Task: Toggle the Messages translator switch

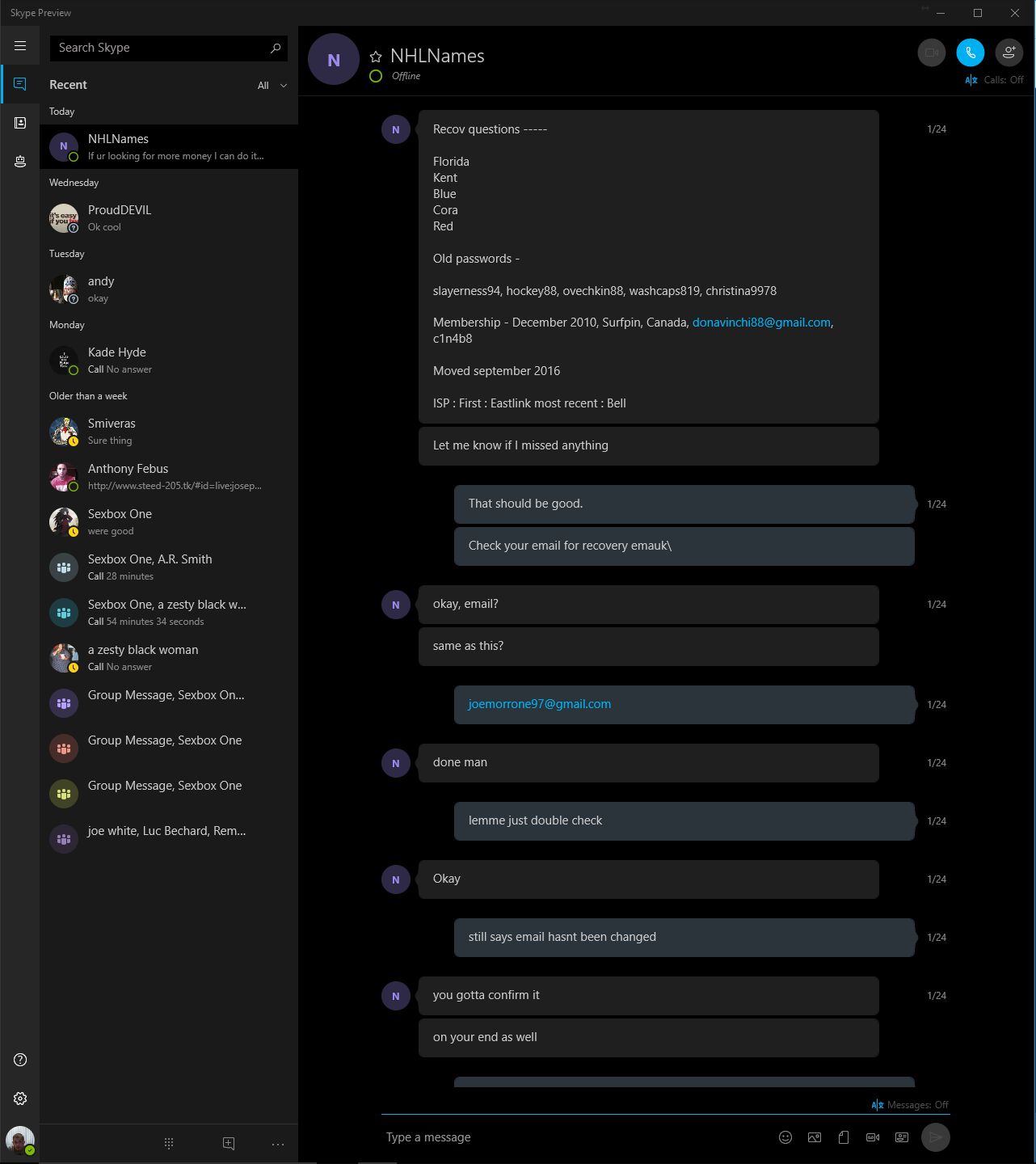Action: click(911, 1105)
